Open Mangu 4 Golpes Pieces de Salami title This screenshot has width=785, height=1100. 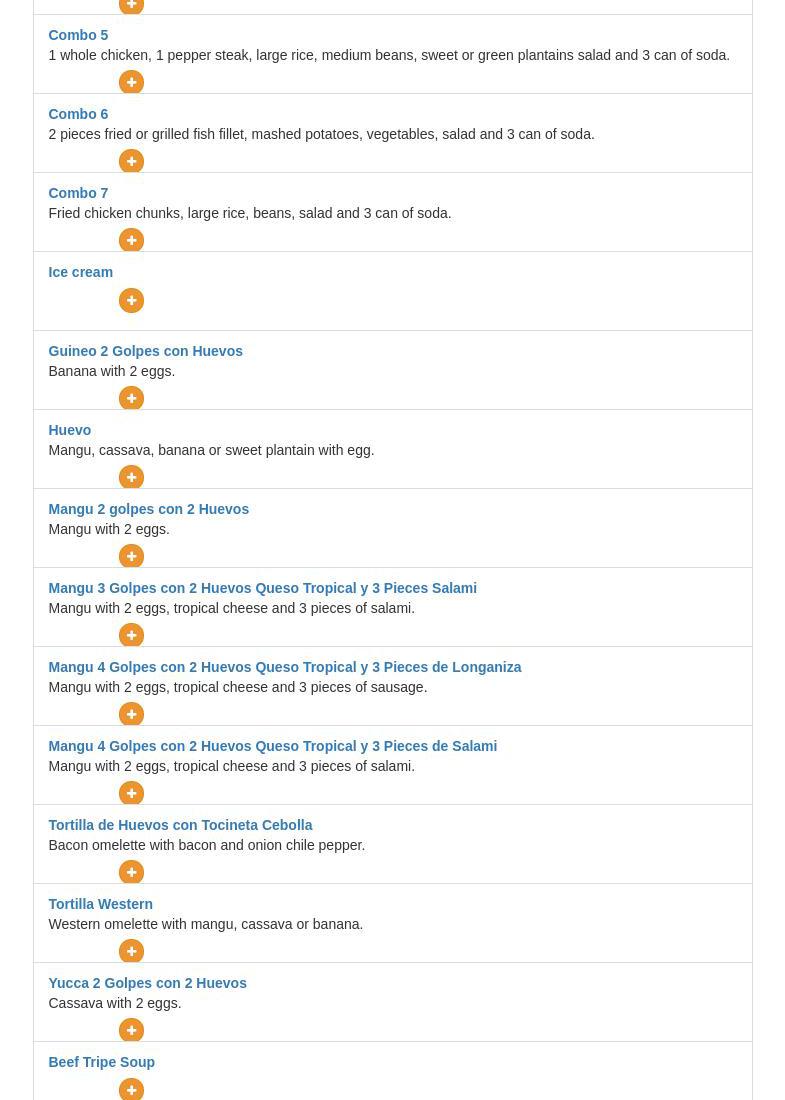(272, 746)
